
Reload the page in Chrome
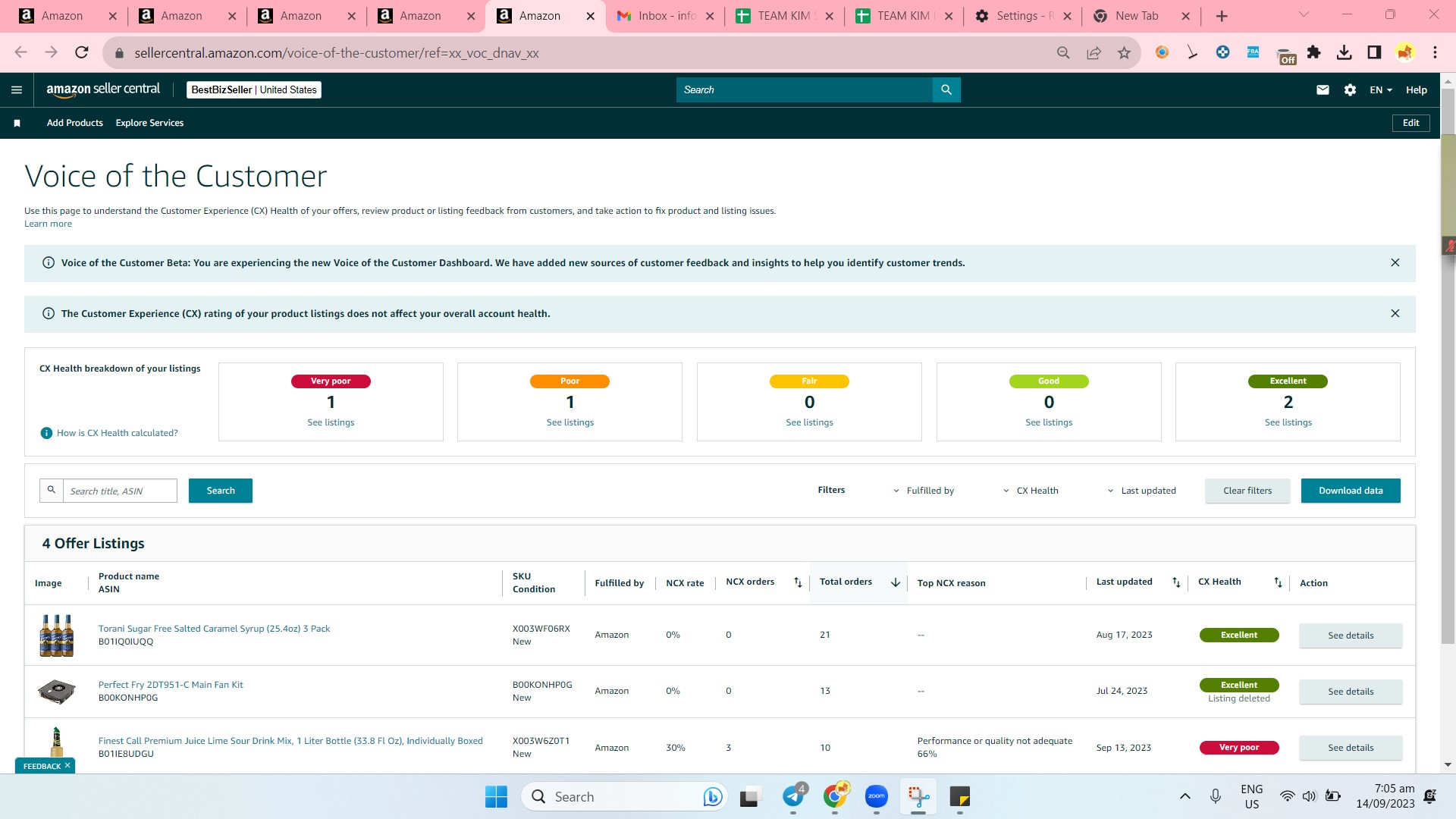coord(81,52)
